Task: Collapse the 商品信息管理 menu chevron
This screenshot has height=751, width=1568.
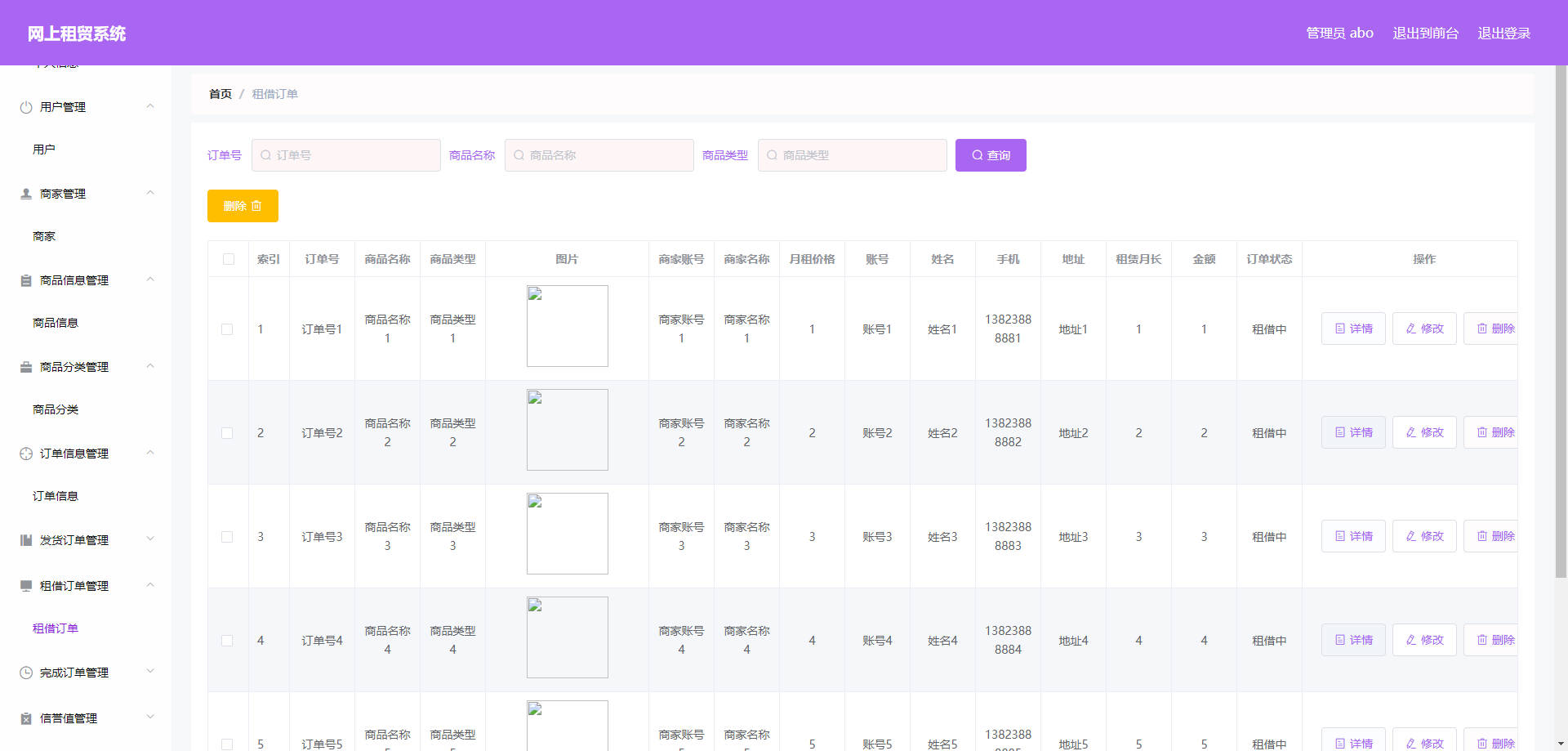Action: pyautogui.click(x=150, y=279)
